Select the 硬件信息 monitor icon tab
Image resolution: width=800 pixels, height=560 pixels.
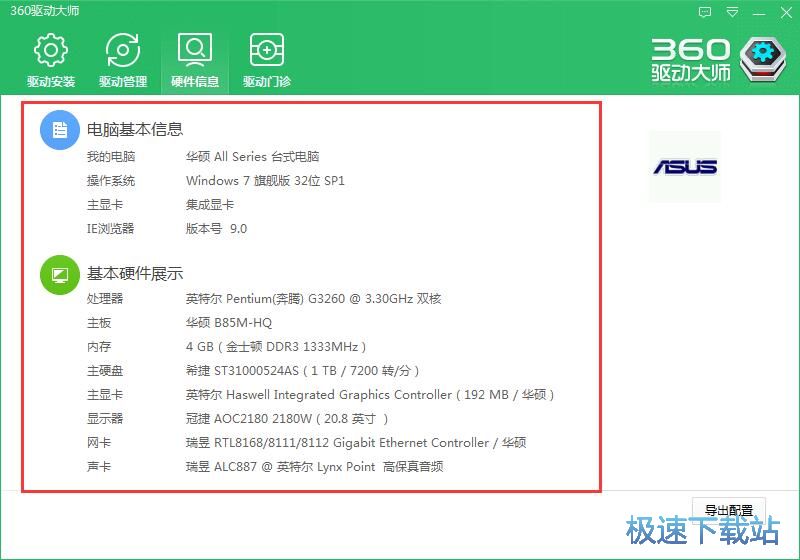click(195, 60)
